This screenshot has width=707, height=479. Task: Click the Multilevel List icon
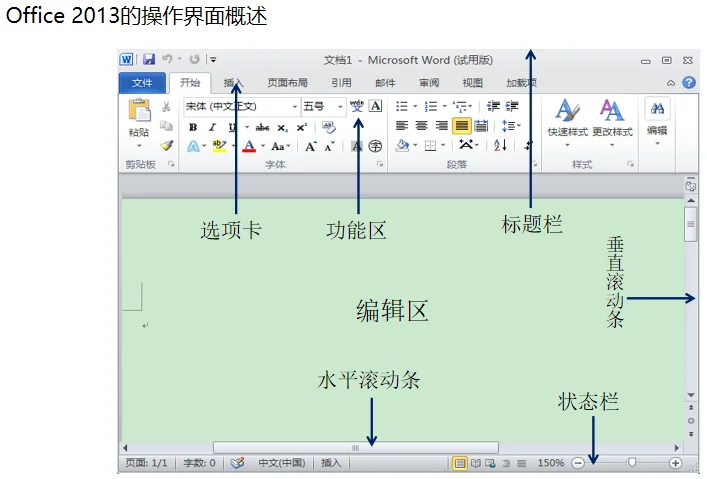pyautogui.click(x=460, y=106)
